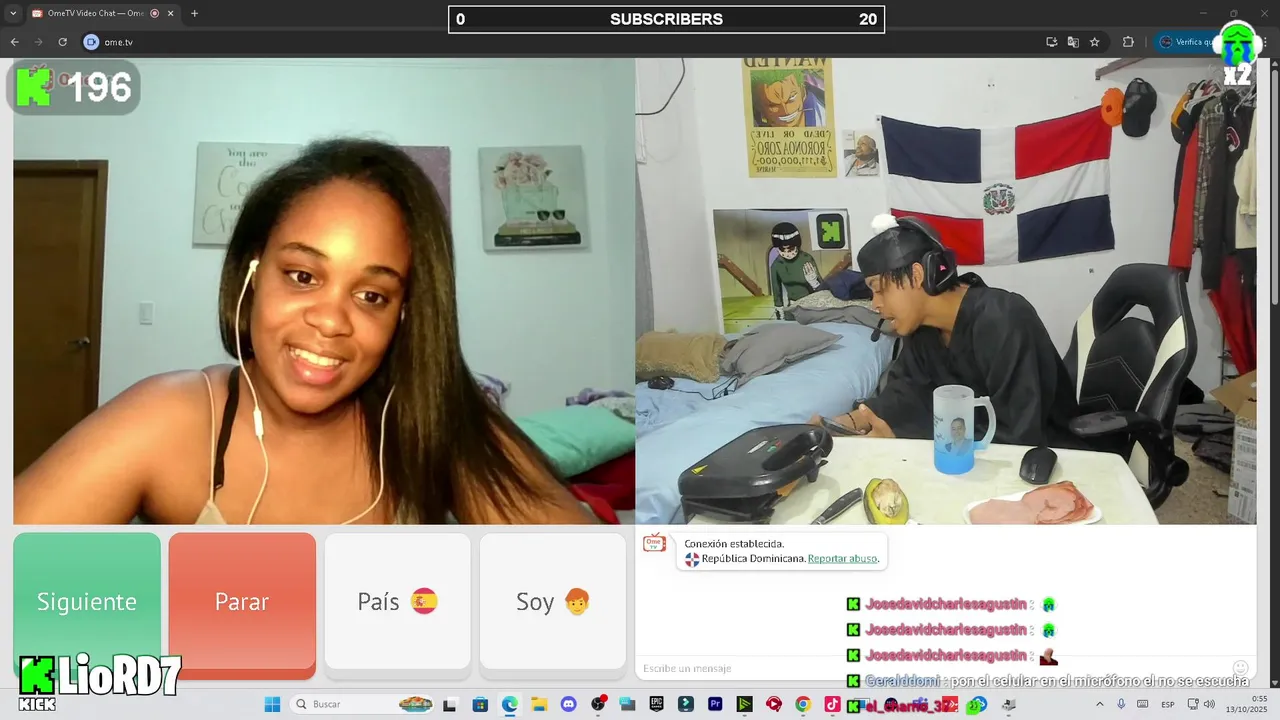Click the Escribe un mensaje field
1280x720 pixels.
(x=930, y=668)
